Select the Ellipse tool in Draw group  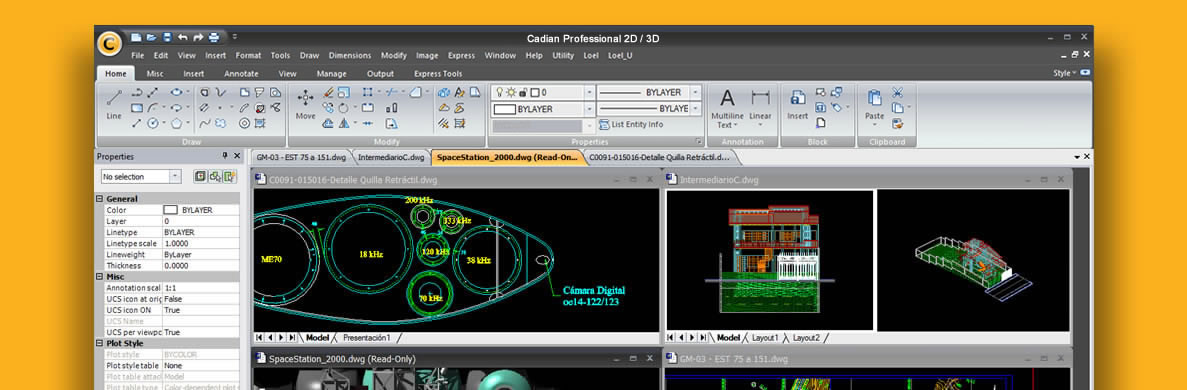click(x=176, y=92)
